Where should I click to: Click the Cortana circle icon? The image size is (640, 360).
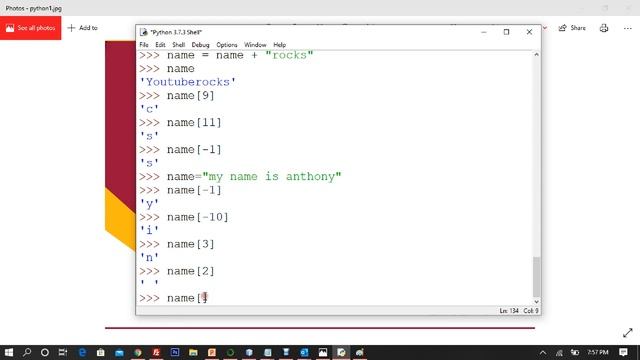click(x=45, y=352)
